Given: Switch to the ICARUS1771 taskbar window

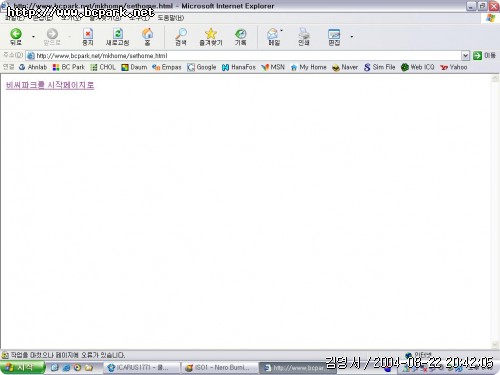Looking at the screenshot, I should (x=142, y=368).
